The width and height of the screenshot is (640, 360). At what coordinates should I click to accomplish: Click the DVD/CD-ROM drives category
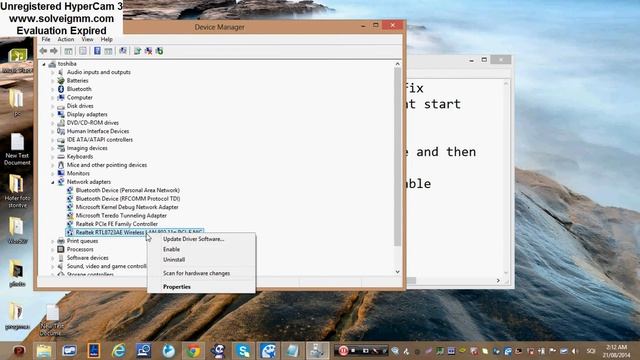click(93, 123)
